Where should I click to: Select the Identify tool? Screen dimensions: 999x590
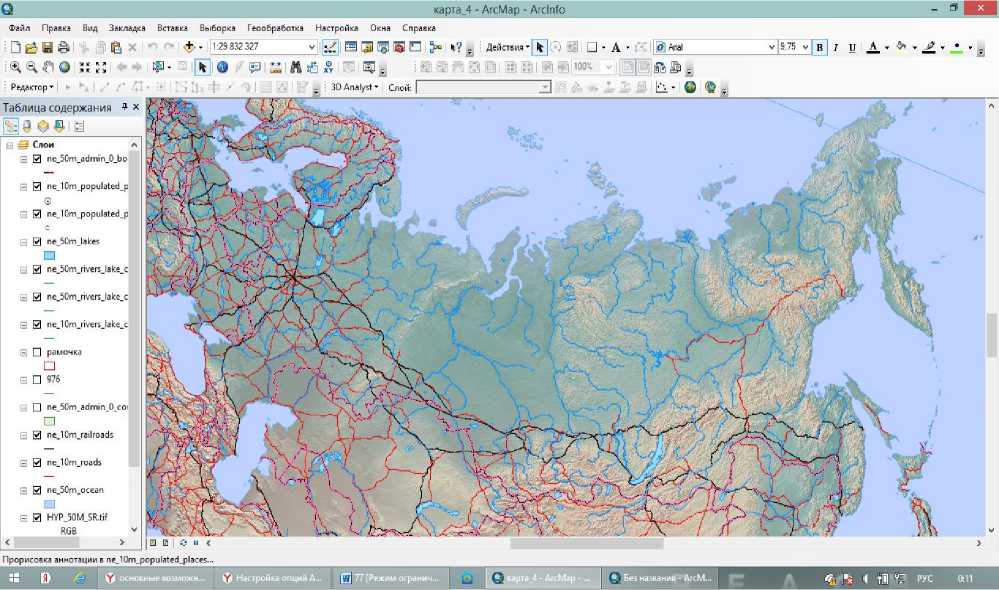222,67
